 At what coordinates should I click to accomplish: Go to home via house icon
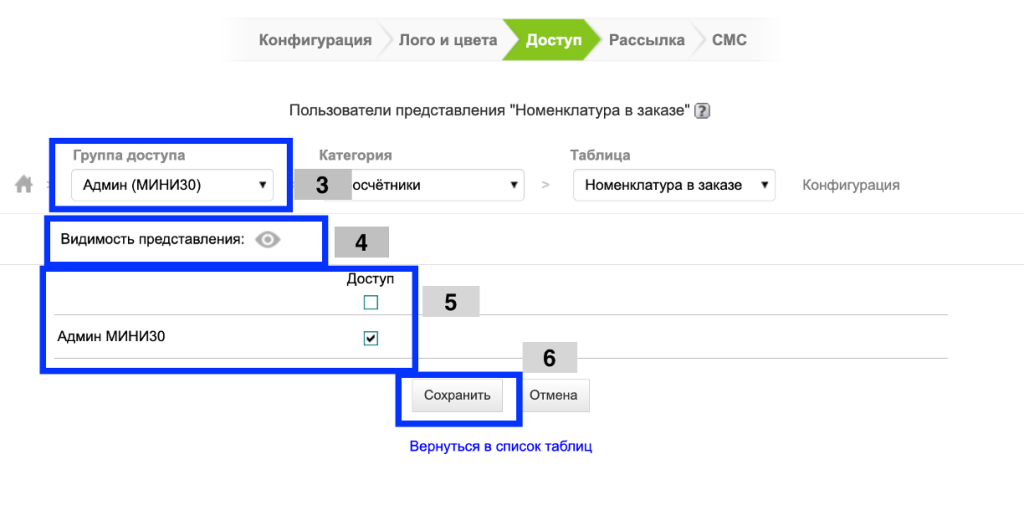24,185
